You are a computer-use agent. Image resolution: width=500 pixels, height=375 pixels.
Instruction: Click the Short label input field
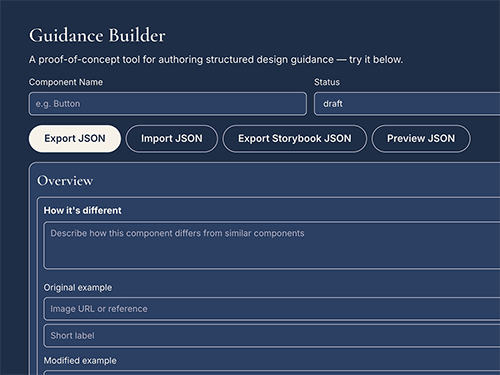point(272,336)
